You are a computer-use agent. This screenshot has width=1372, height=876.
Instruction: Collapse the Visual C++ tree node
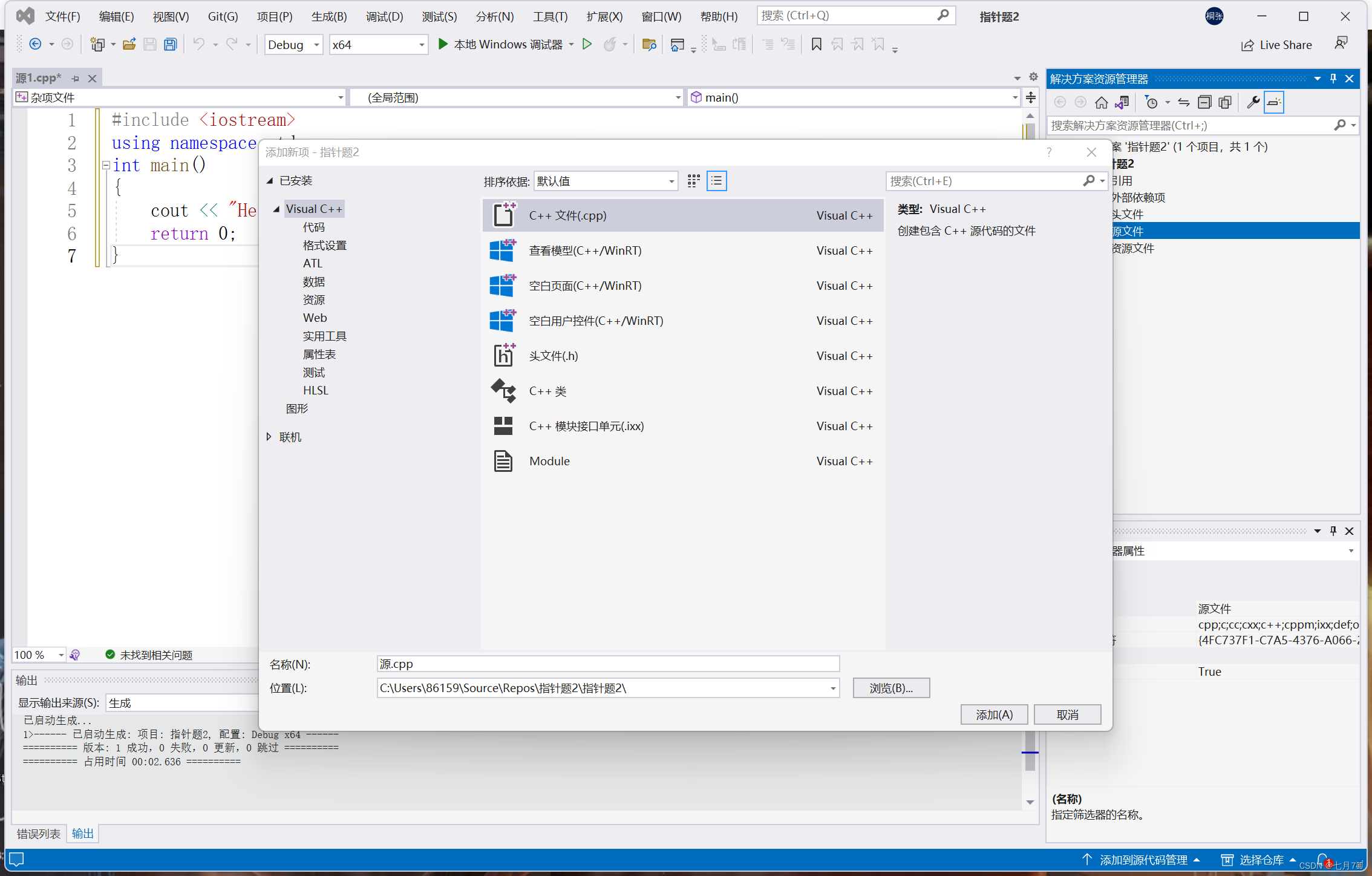coord(276,209)
